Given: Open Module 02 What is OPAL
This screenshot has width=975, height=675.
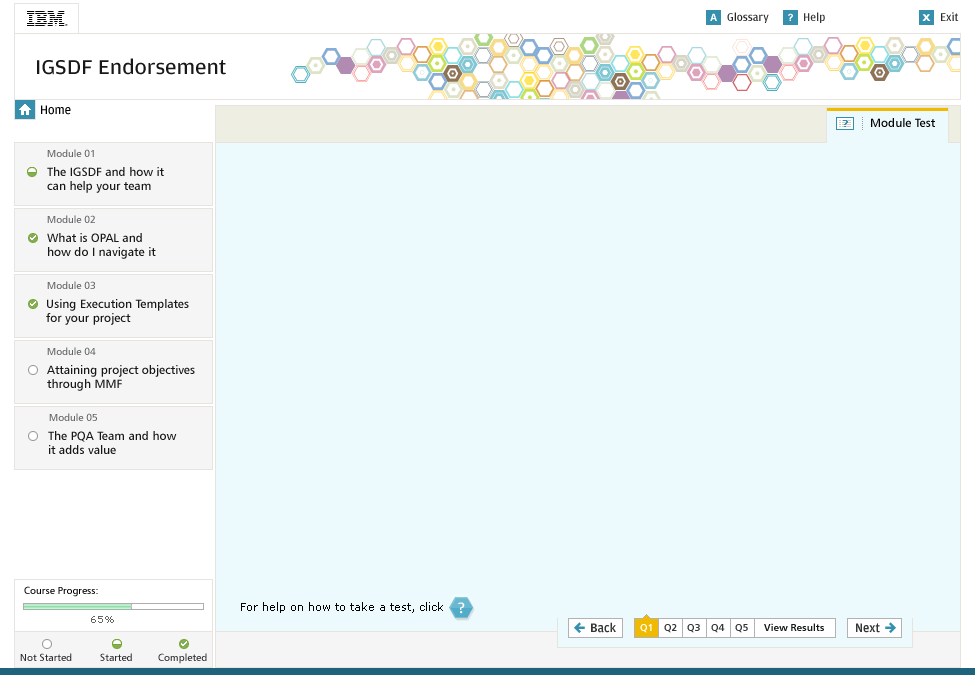Looking at the screenshot, I should pyautogui.click(x=113, y=240).
